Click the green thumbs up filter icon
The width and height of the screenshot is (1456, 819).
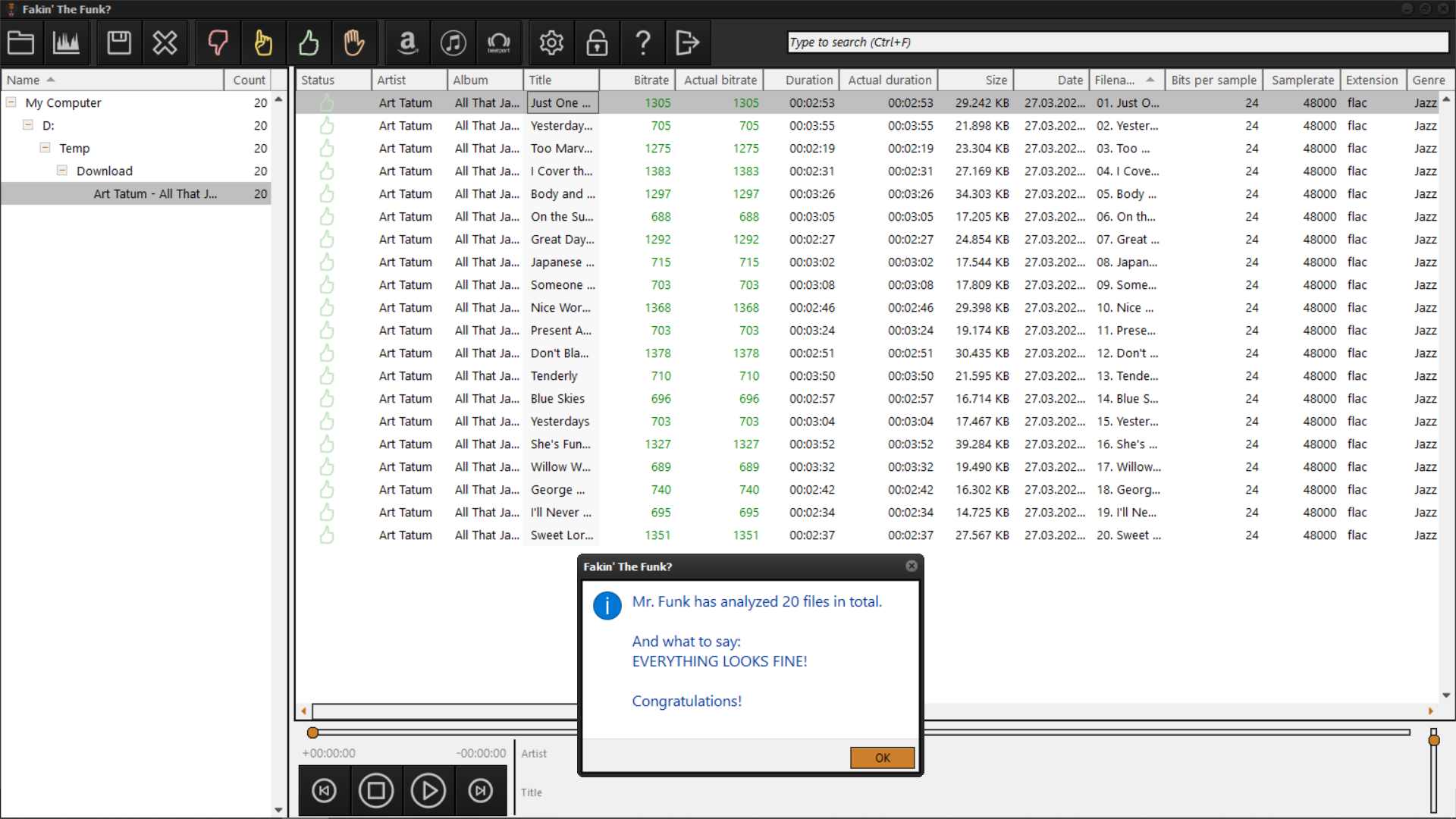click(x=309, y=42)
